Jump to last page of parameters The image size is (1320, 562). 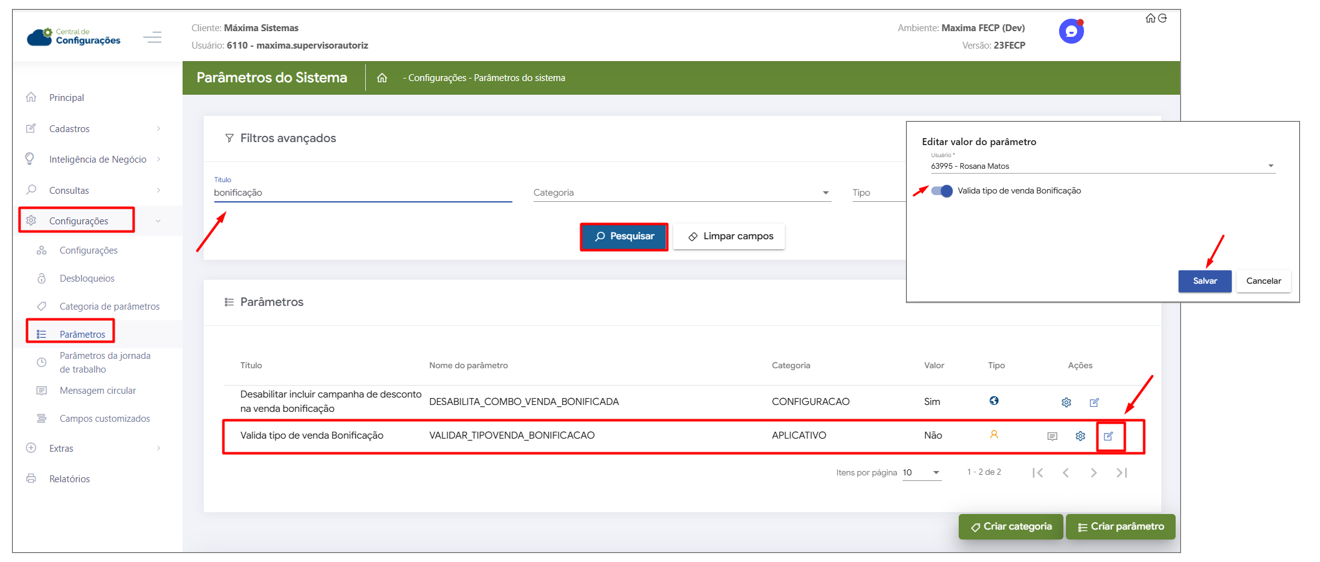pos(1122,473)
